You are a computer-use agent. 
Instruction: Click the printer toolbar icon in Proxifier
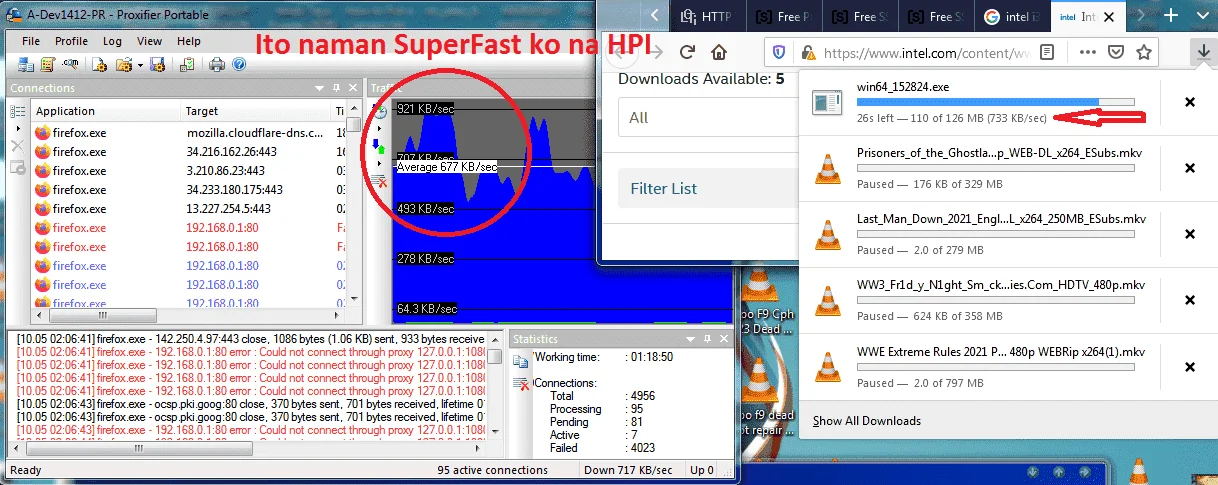pyautogui.click(x=217, y=64)
